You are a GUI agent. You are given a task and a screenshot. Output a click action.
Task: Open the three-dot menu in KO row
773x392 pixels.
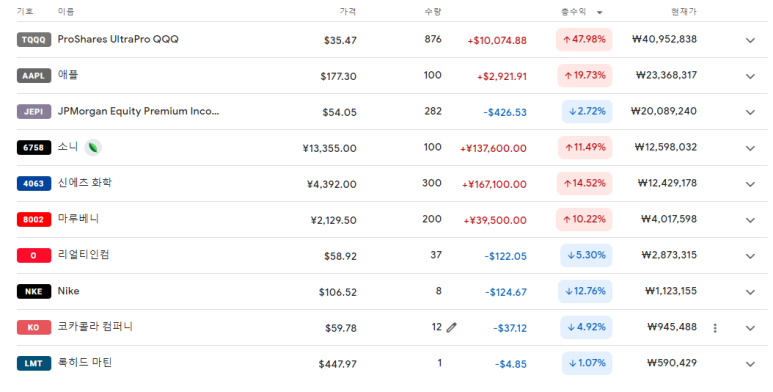[x=715, y=328]
